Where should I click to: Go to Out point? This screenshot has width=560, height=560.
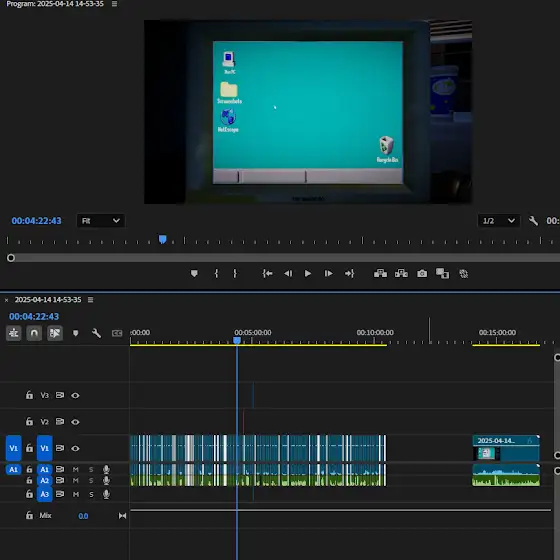pos(349,274)
